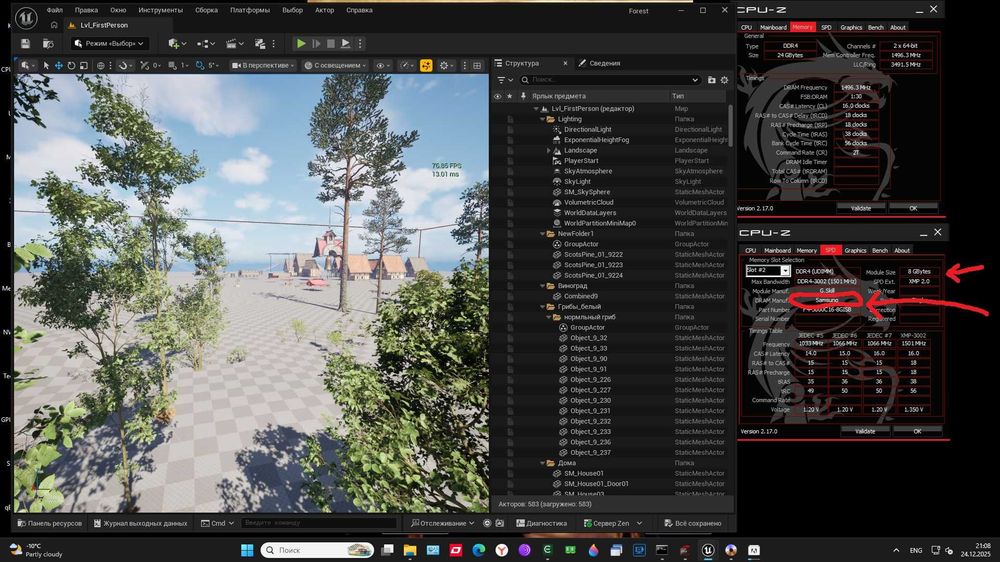Click the highlighted orange viewport toolbar icon
The height and width of the screenshot is (562, 1000).
(x=425, y=65)
